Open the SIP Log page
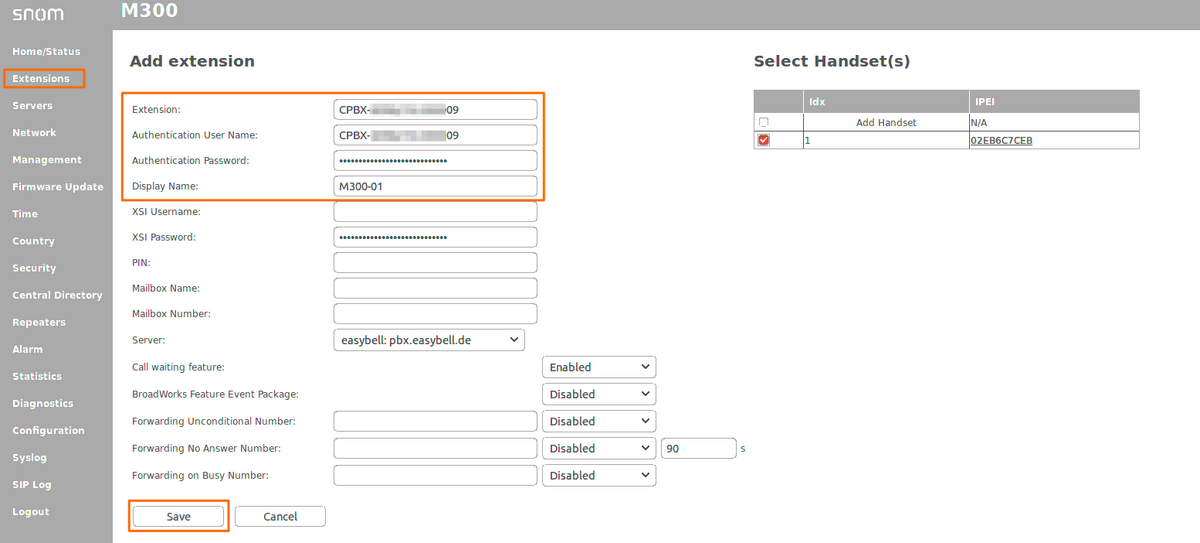 click(32, 485)
